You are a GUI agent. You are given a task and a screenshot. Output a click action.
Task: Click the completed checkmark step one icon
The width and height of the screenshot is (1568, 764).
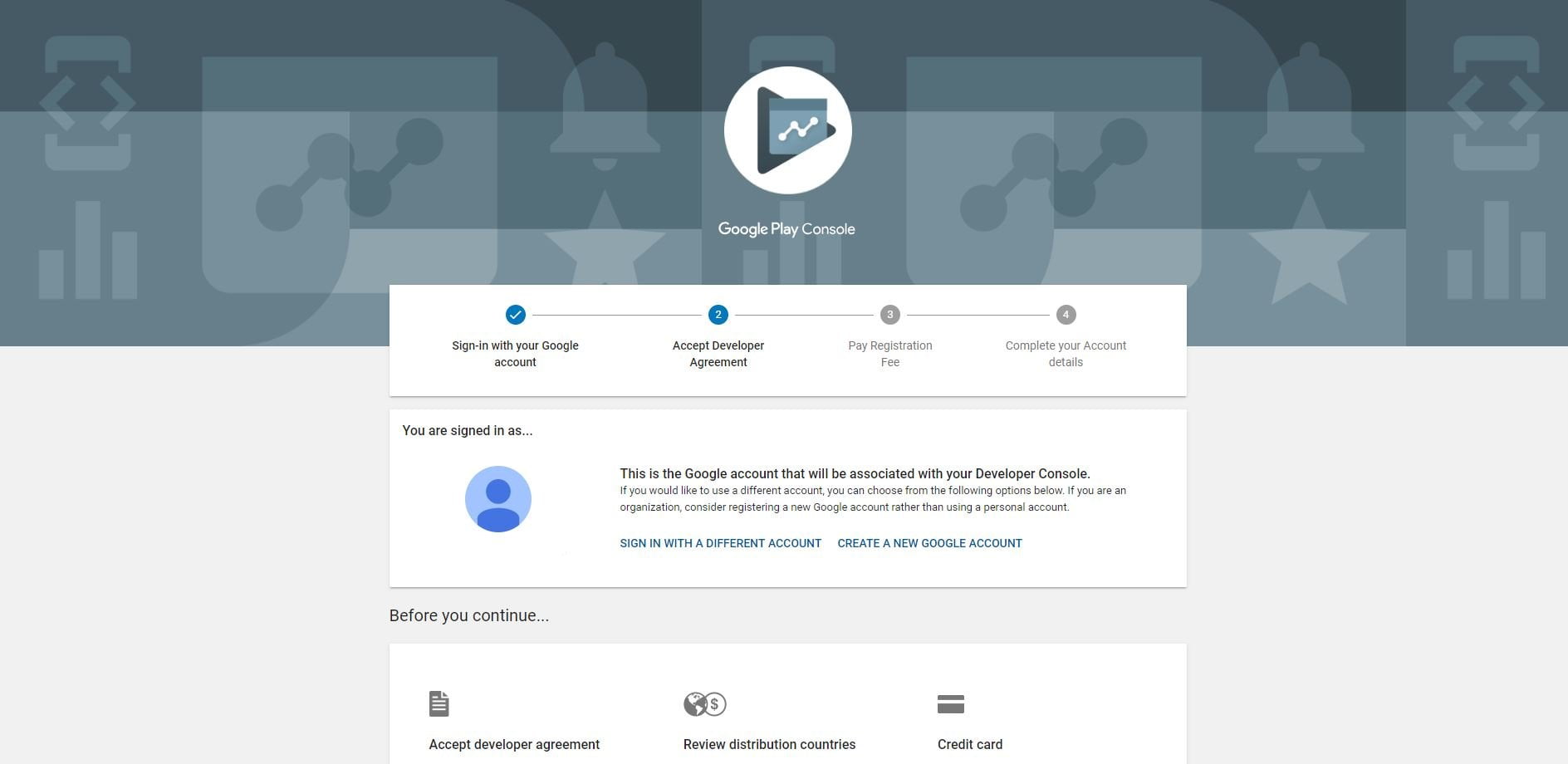click(x=516, y=315)
